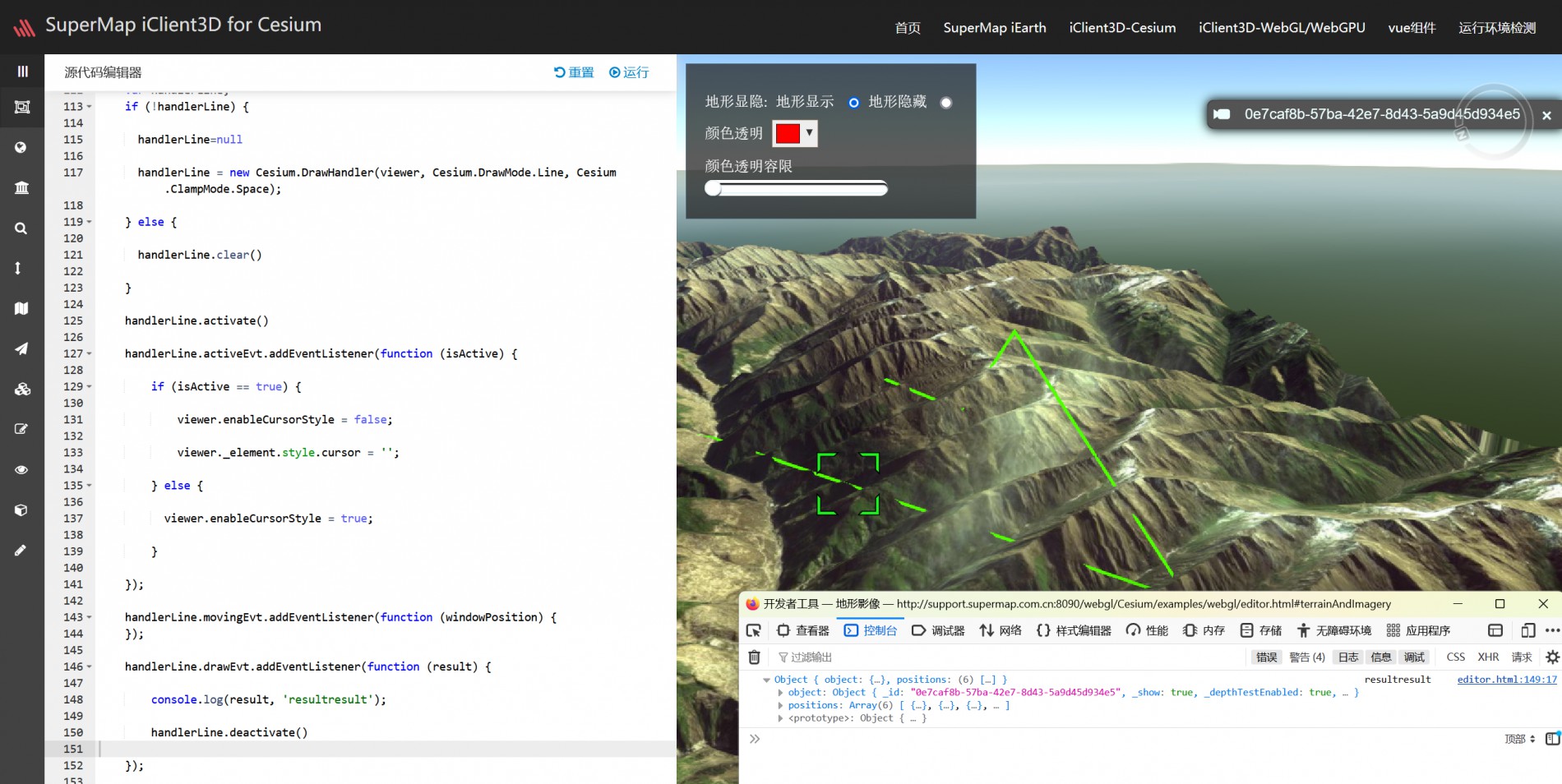Toggle the XHR console filter
The height and width of the screenshot is (784, 1562).
coord(1488,657)
